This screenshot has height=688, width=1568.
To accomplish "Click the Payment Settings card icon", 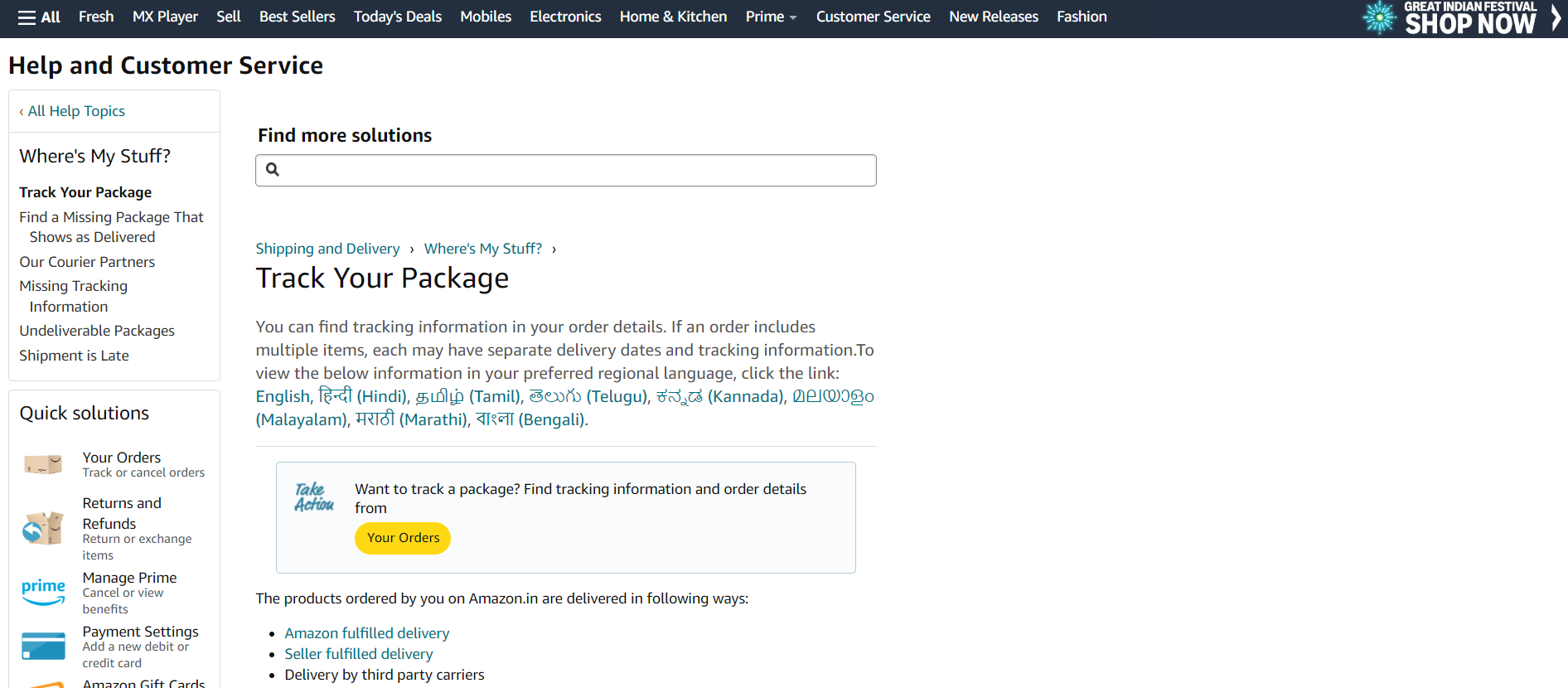I will [43, 646].
